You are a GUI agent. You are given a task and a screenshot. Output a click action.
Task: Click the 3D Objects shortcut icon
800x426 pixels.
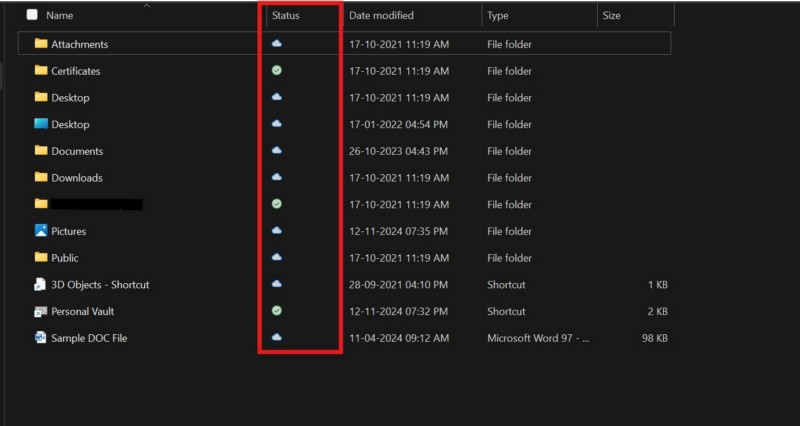tap(41, 284)
